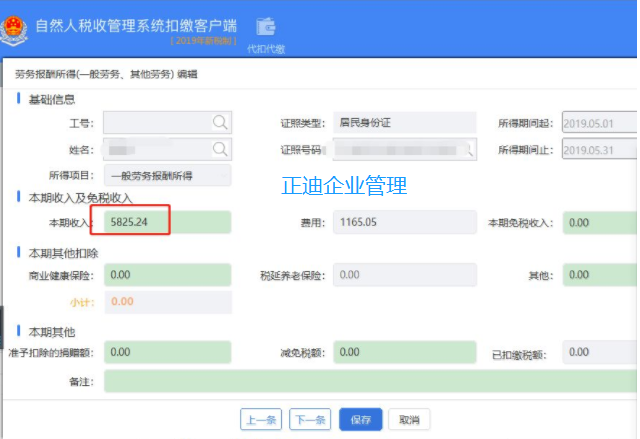
Task: Click the search icon in 工号 field
Action: point(220,123)
